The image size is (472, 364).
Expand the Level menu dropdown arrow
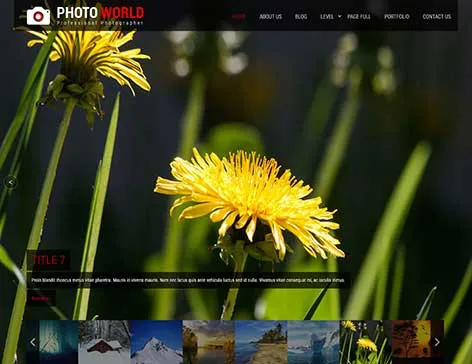(340, 16)
